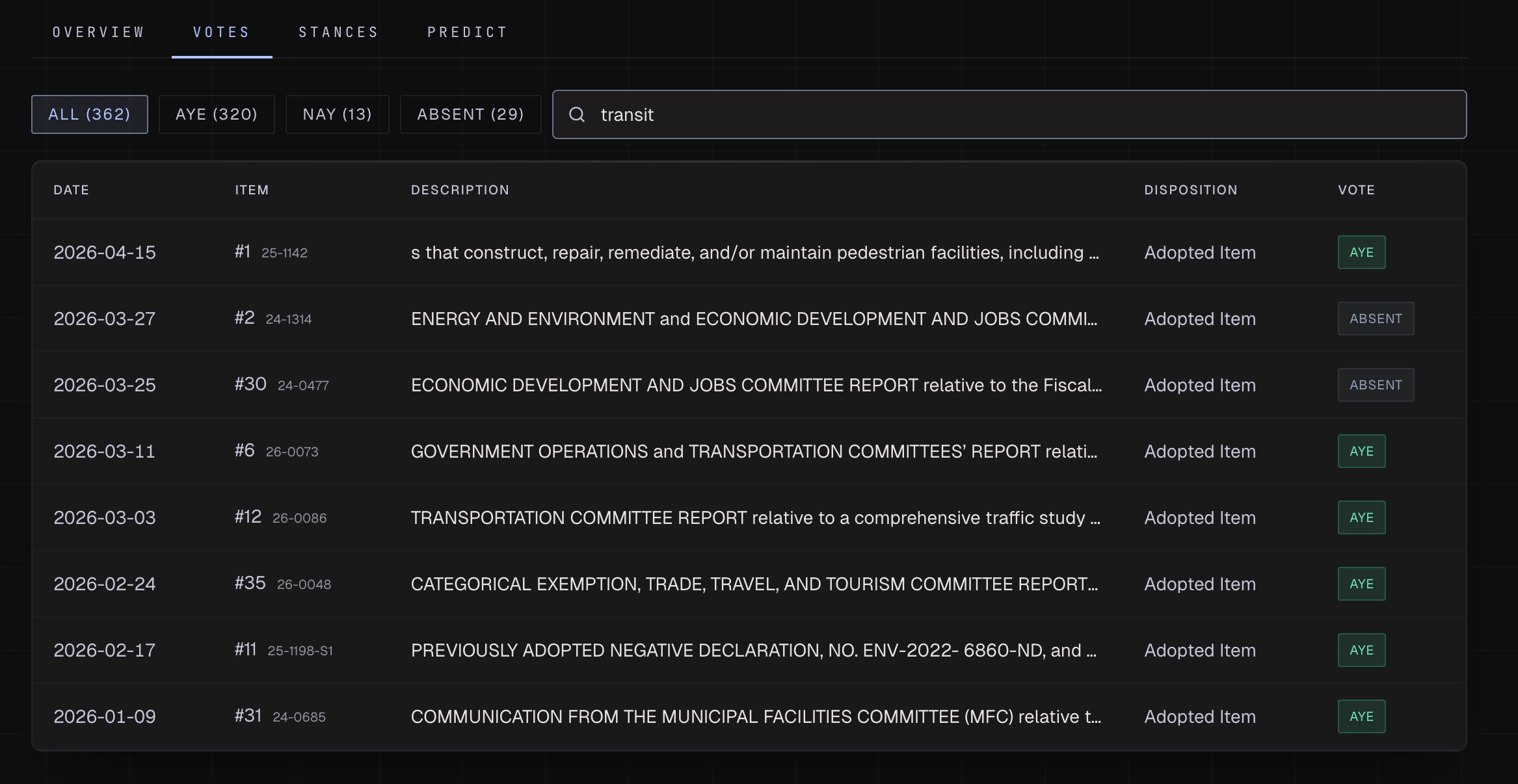Filter by AYE (320) votes
This screenshot has height=784, width=1518.
point(217,114)
